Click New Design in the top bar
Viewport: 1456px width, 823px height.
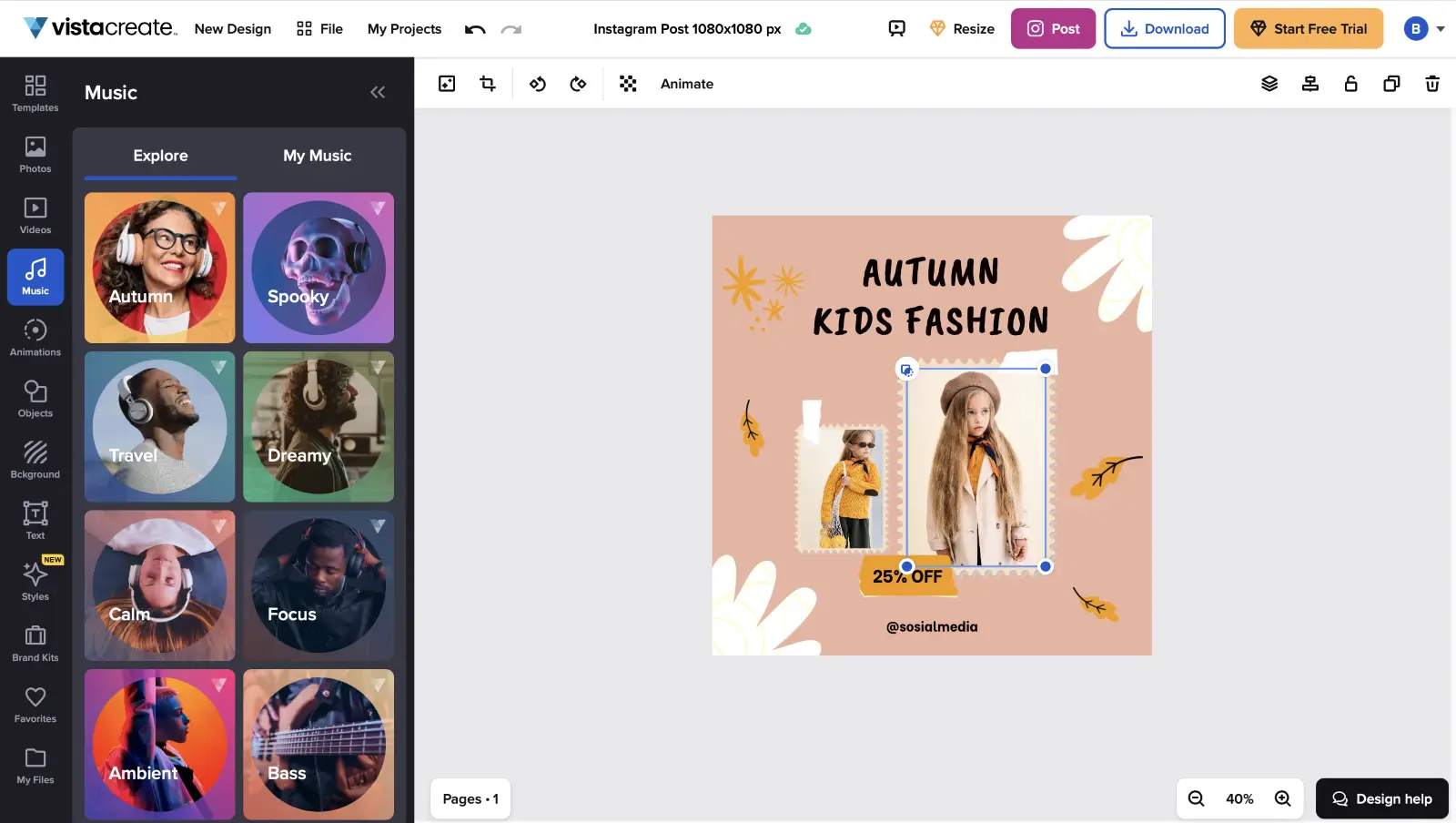pyautogui.click(x=233, y=29)
